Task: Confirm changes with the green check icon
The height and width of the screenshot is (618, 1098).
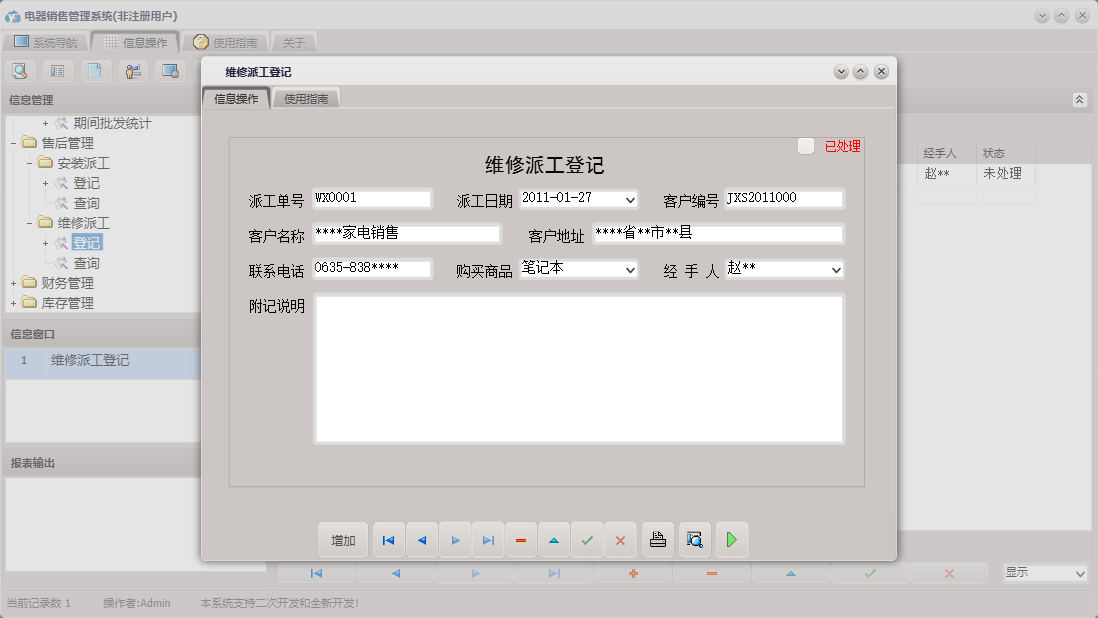Action: point(587,539)
